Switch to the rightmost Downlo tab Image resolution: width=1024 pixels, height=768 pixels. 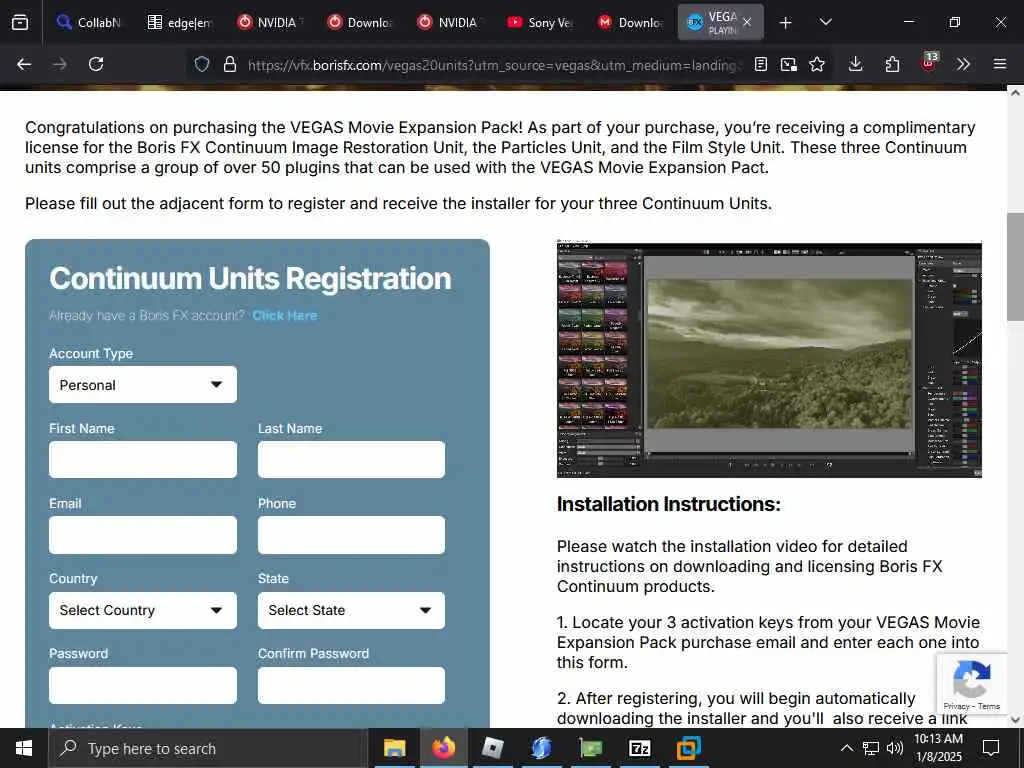[x=630, y=22]
